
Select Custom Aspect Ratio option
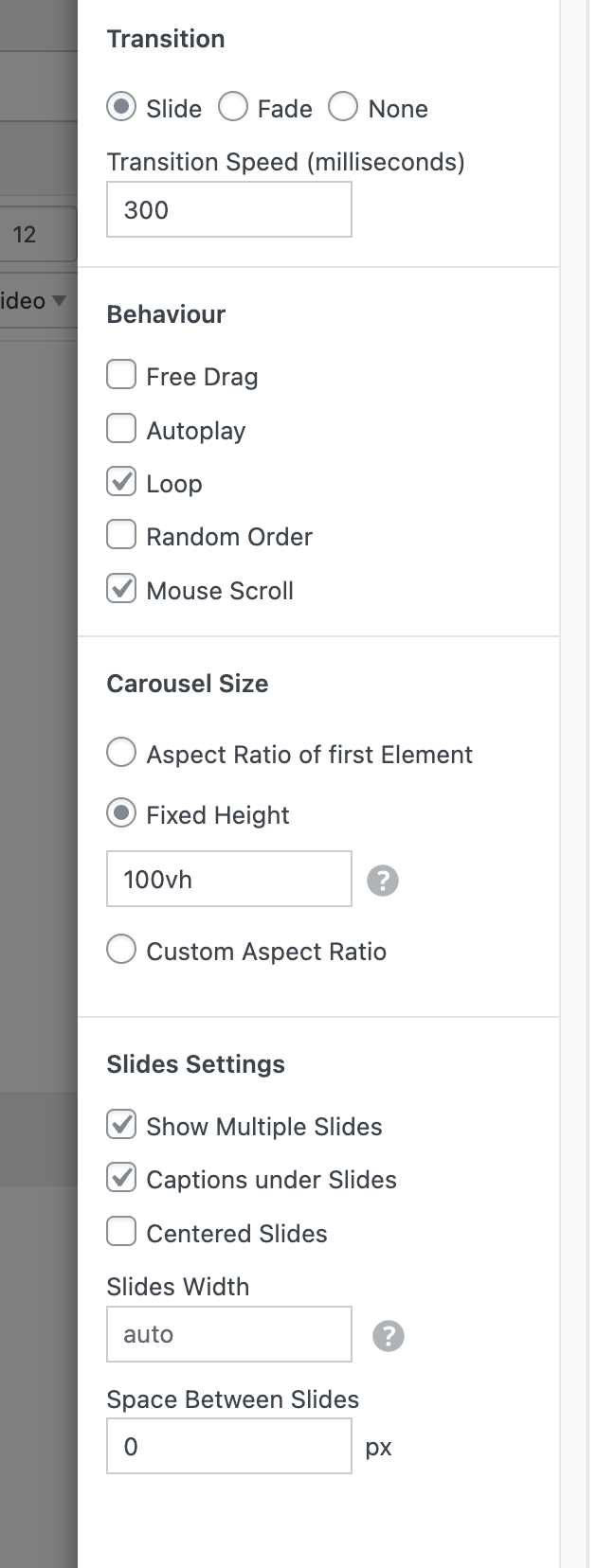click(121, 950)
